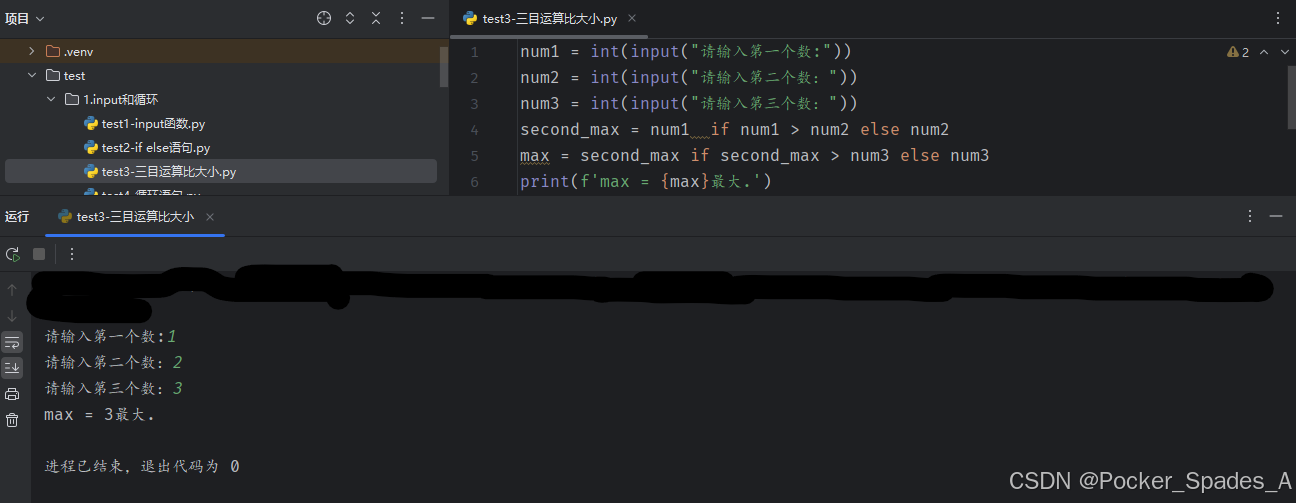Screen dimensions: 1296x503
Task: Open test3-三目运算比大小.py in tree
Action: click(220, 171)
